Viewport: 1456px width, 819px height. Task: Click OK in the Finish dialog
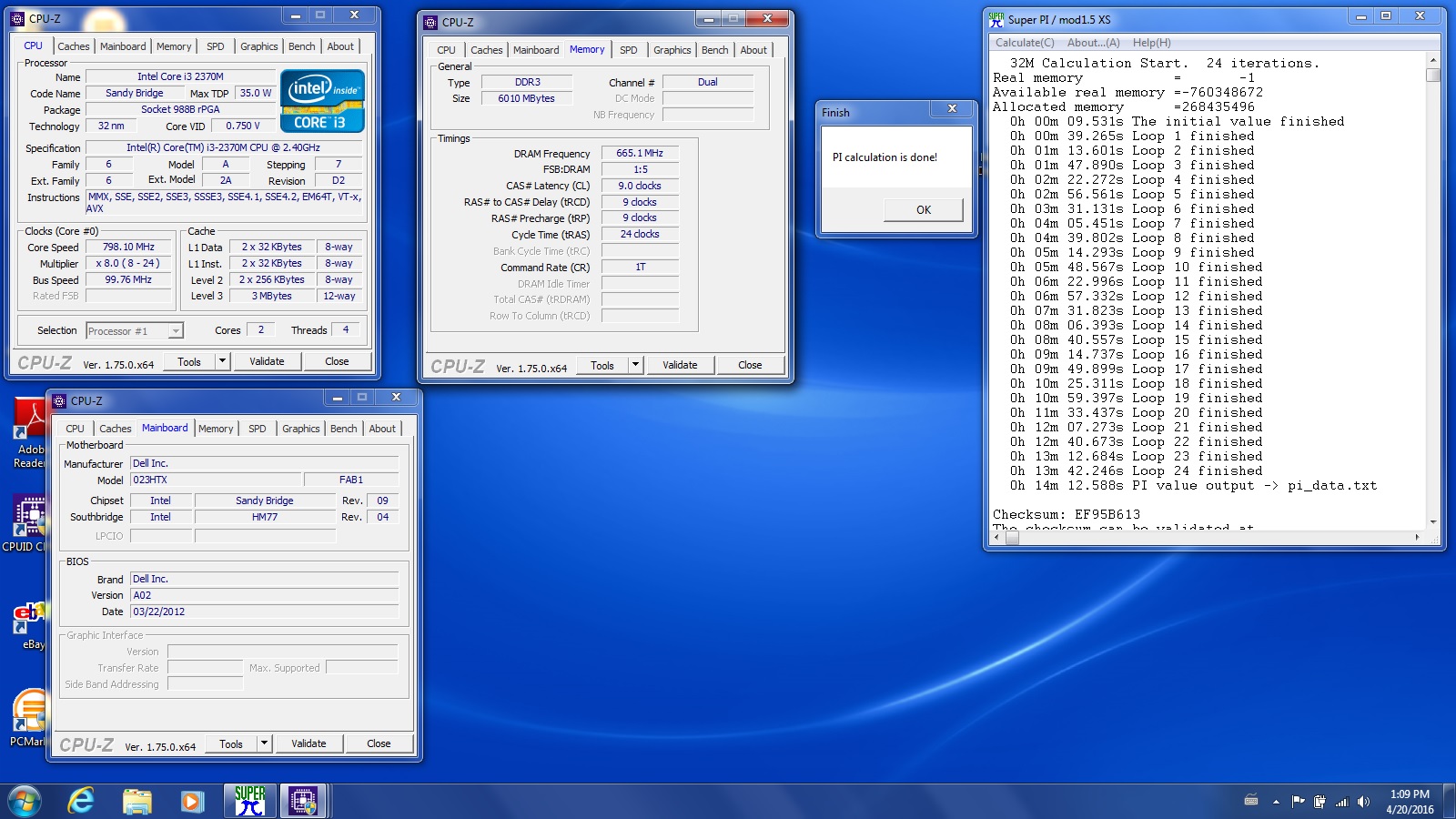(x=924, y=210)
